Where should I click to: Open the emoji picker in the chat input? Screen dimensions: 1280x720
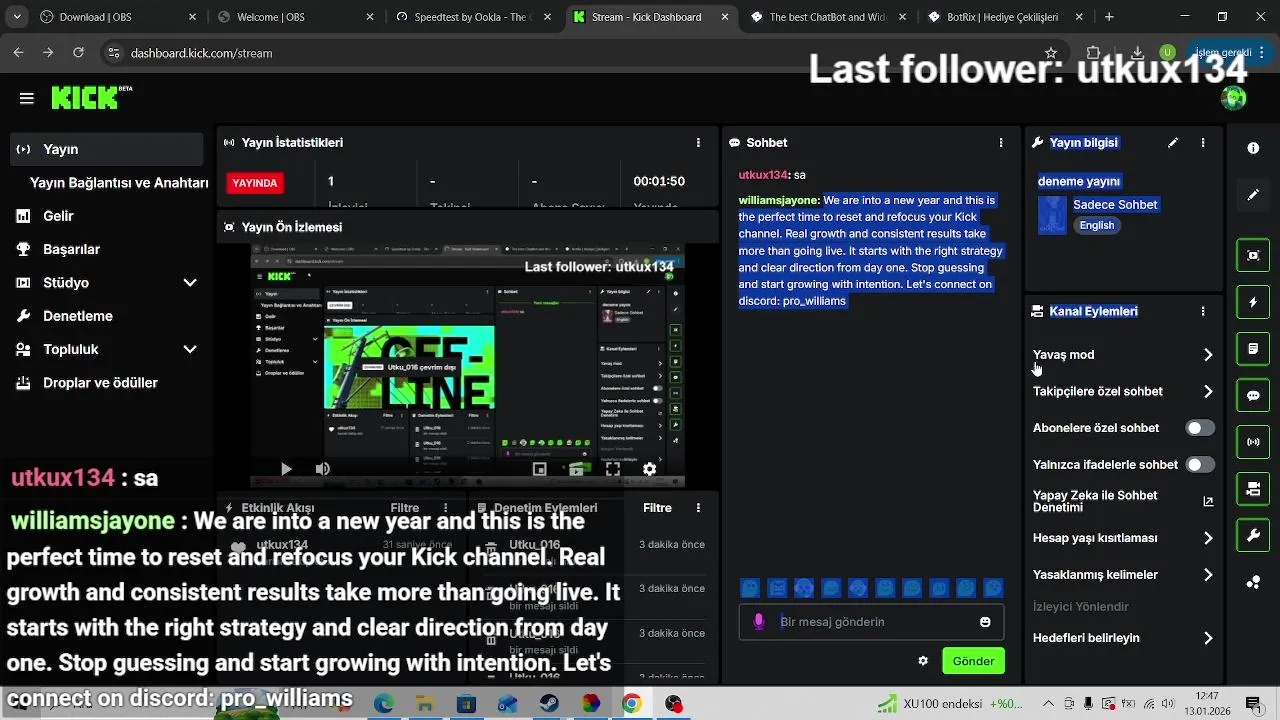click(x=985, y=621)
